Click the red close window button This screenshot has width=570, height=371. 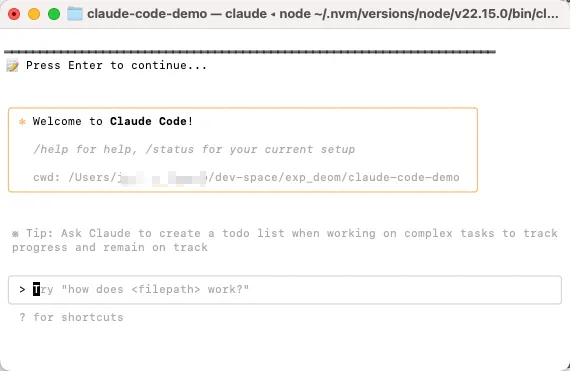[x=14, y=14]
